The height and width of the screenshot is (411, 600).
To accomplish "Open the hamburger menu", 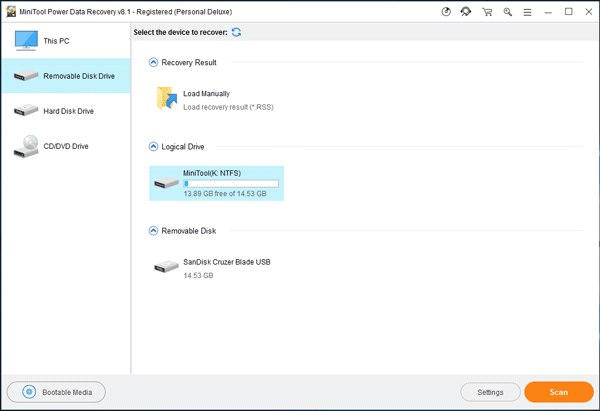I will pos(529,12).
